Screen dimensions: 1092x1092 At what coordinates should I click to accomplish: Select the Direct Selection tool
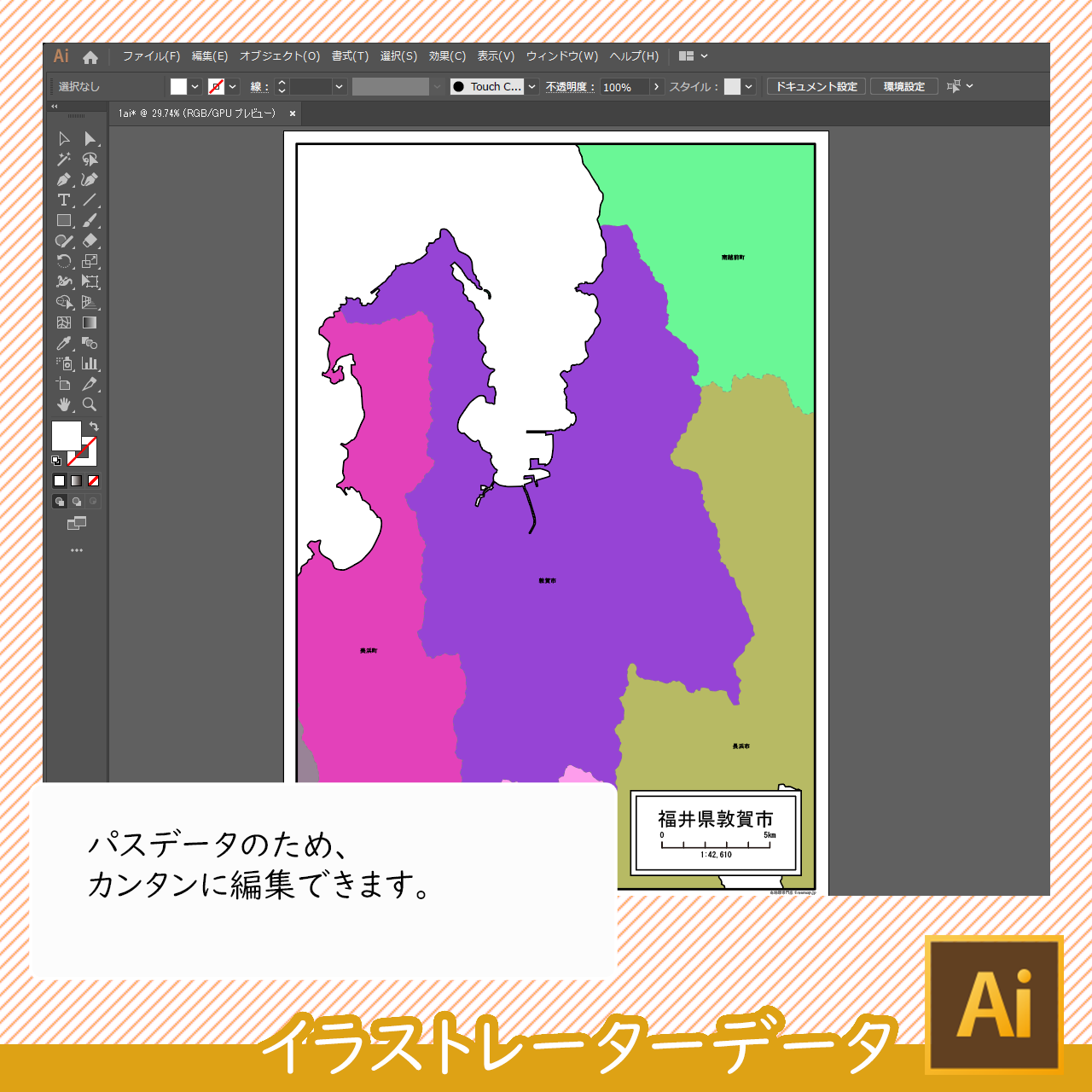point(90,139)
